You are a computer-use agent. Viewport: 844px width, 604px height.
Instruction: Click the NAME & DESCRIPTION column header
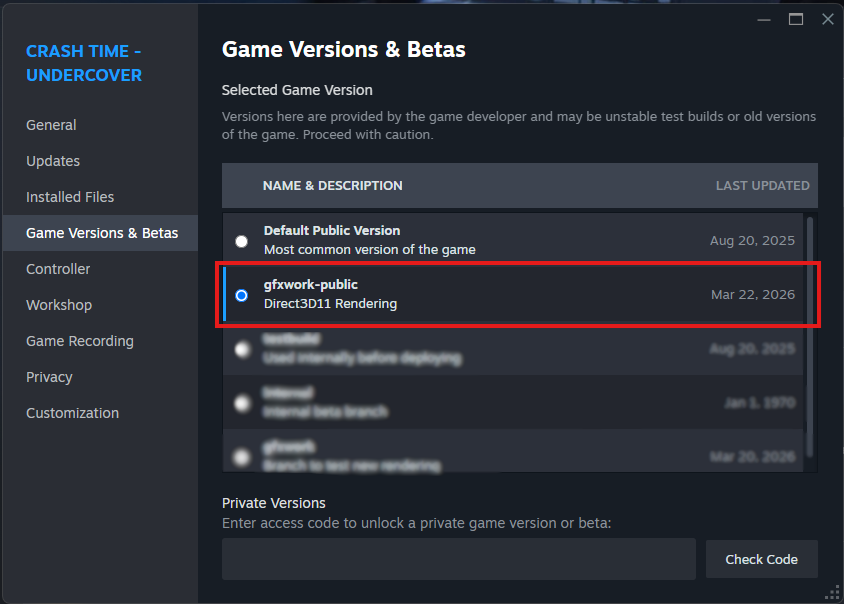coord(333,186)
